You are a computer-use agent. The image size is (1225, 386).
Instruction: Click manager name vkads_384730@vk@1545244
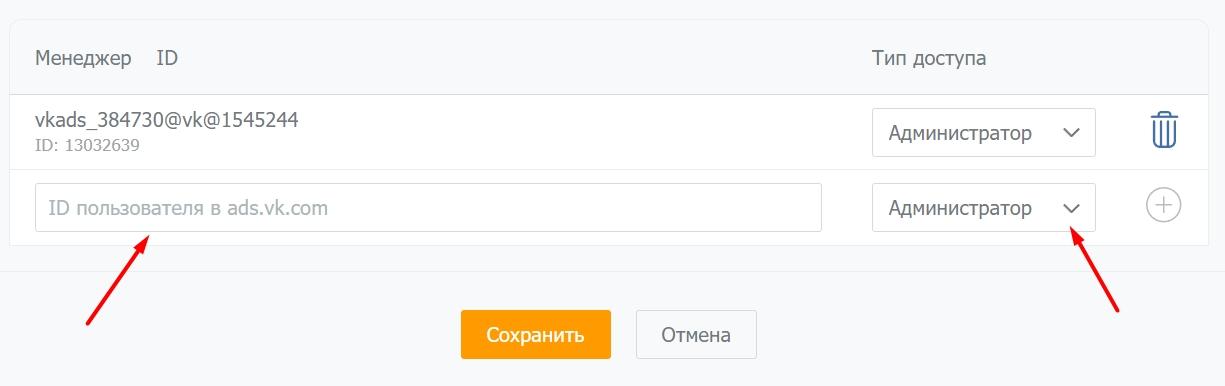click(x=167, y=120)
